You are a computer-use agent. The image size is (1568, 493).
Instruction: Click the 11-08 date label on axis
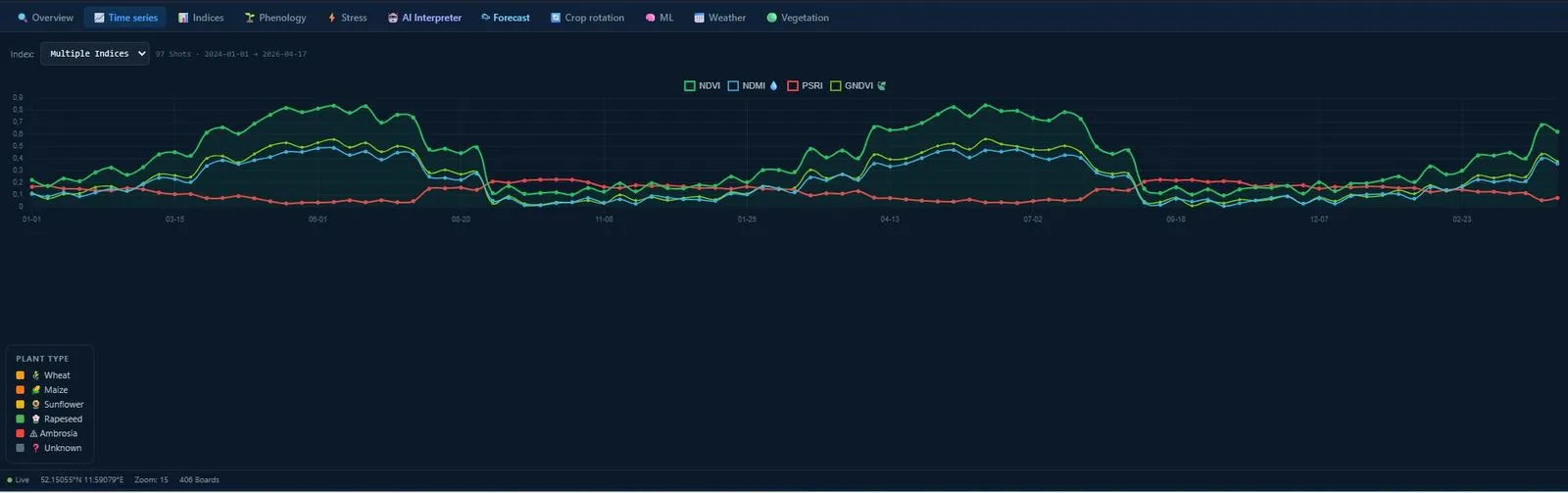[604, 220]
